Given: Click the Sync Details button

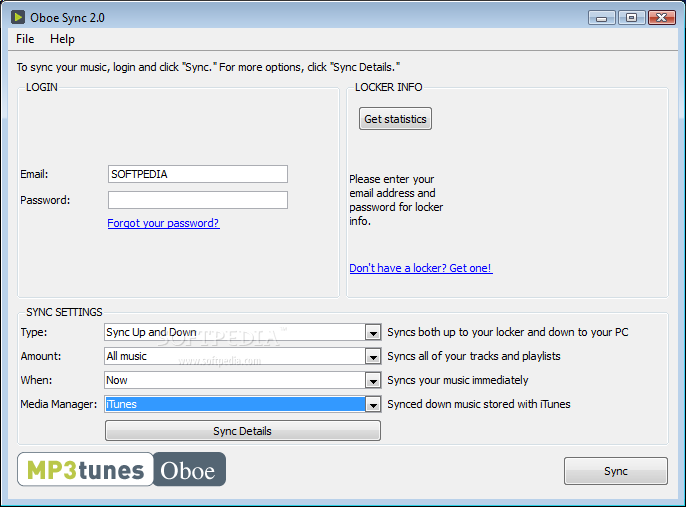Looking at the screenshot, I should [x=243, y=431].
